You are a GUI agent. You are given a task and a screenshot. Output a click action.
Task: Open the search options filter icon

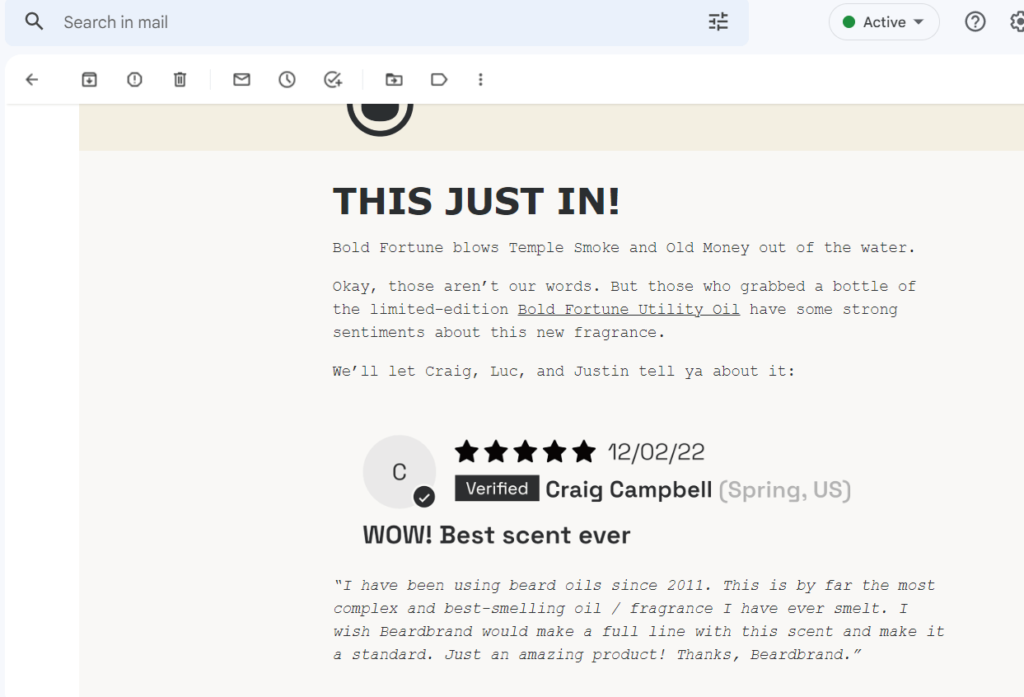coord(718,22)
